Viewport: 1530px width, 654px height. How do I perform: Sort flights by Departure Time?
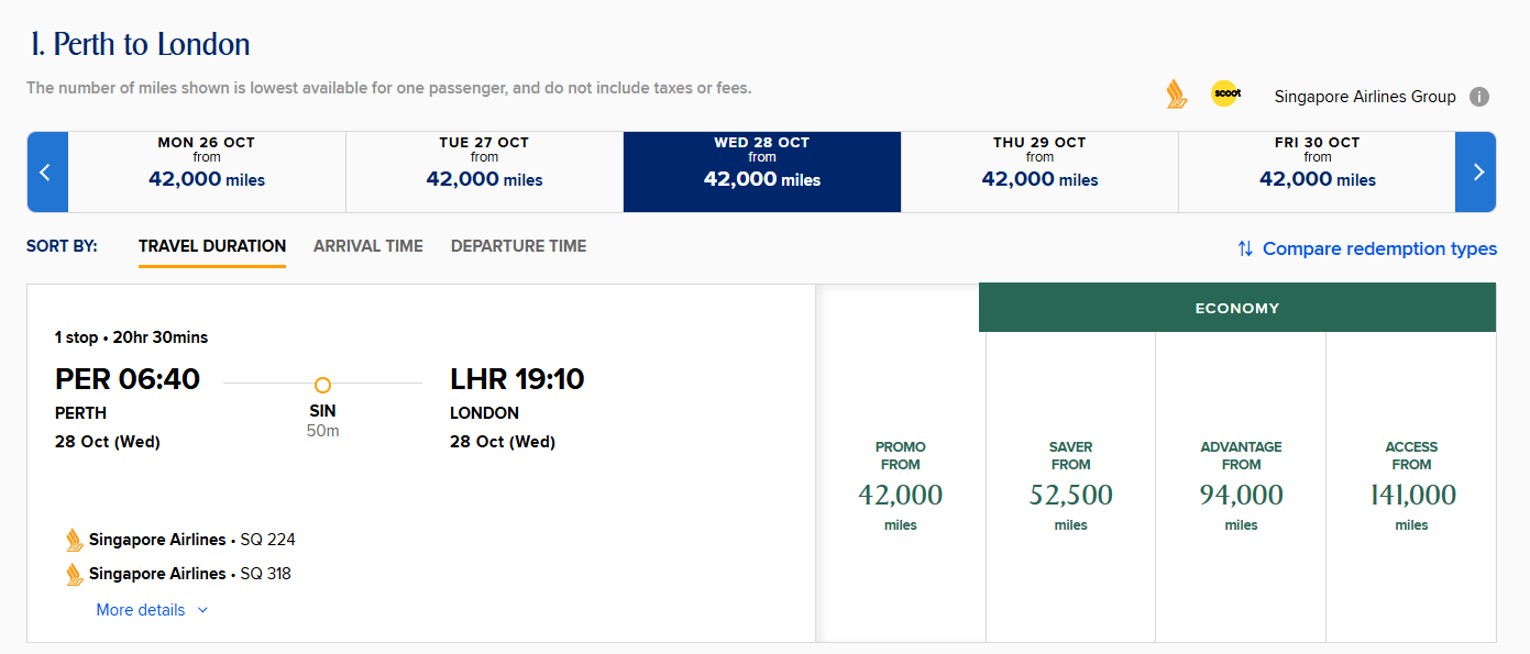pyautogui.click(x=518, y=246)
